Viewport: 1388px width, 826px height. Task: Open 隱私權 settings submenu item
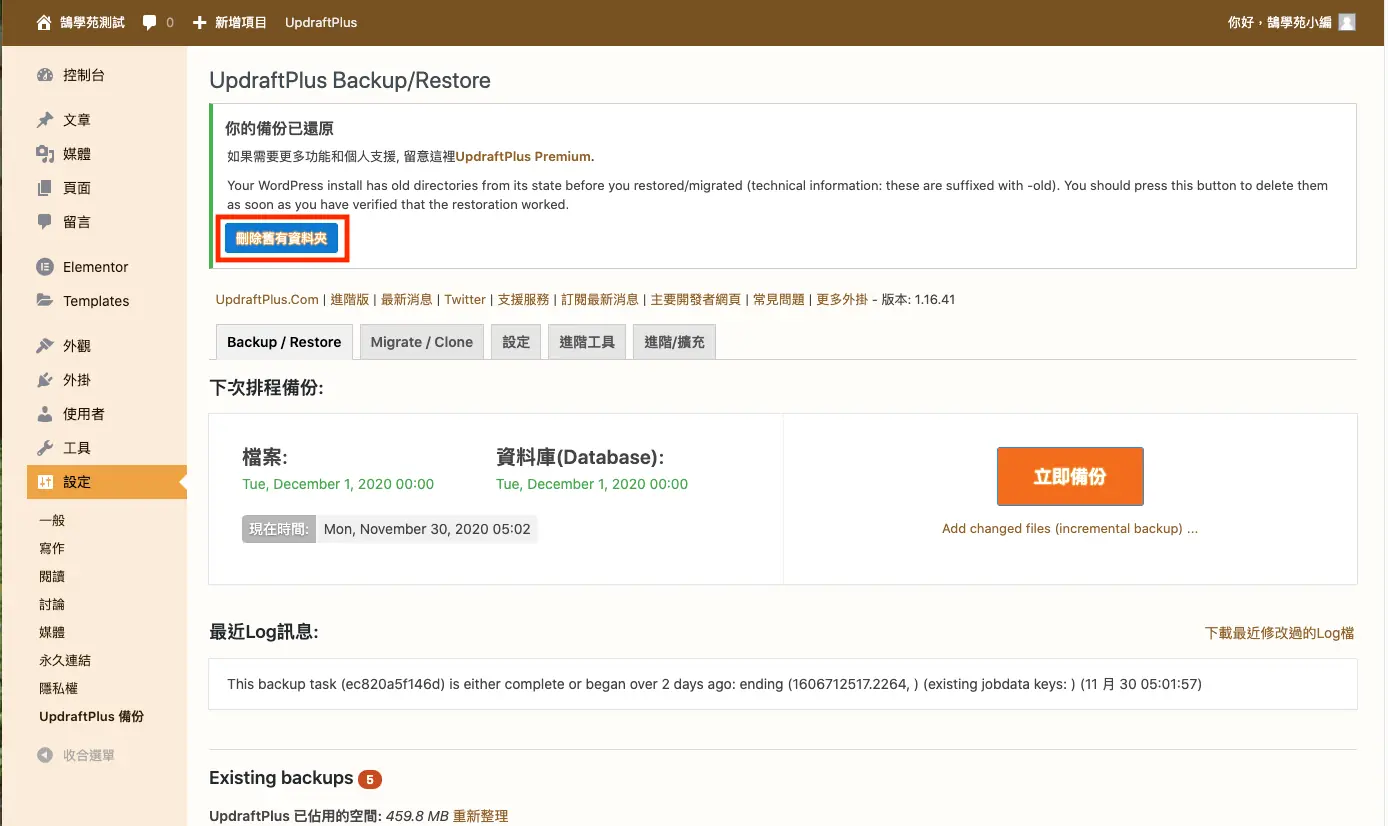click(58, 688)
